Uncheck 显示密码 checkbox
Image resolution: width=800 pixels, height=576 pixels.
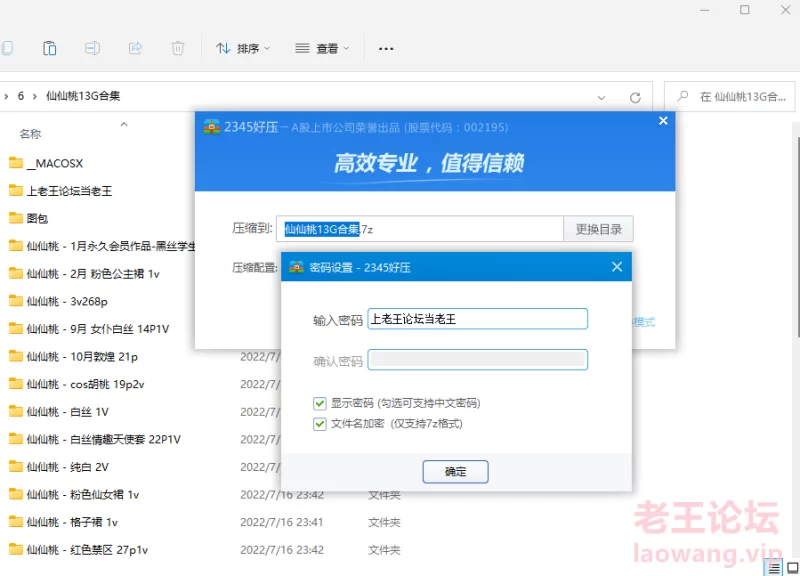[320, 404]
